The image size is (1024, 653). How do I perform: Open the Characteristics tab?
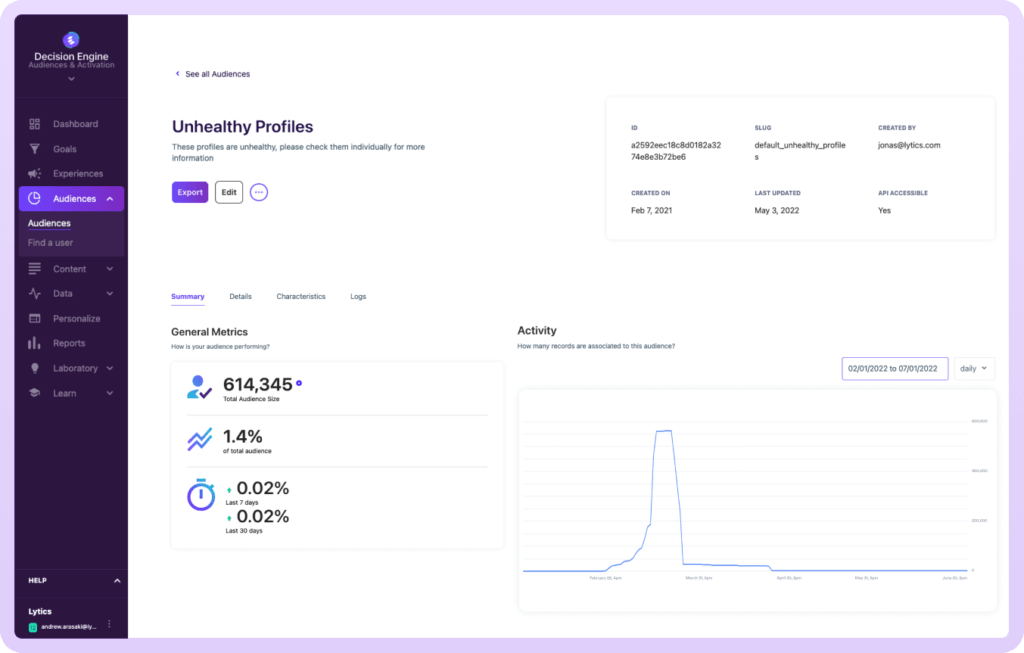[301, 297]
